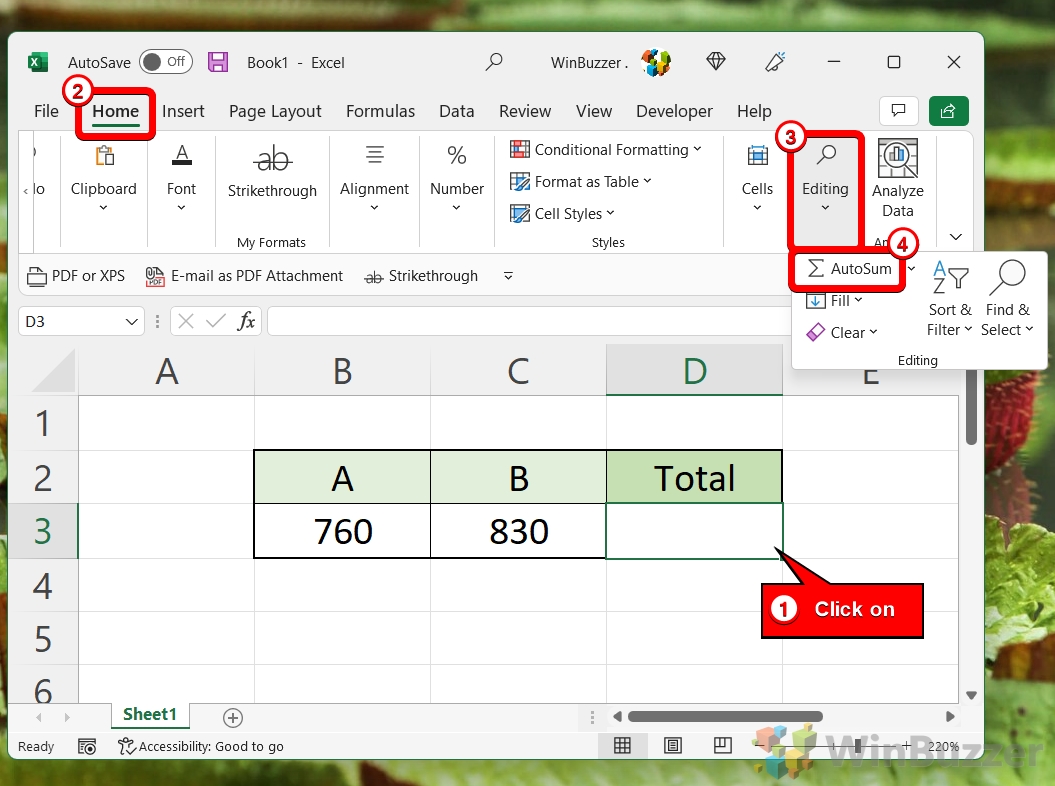Switch to the Home tab
This screenshot has width=1055, height=786.
116,111
